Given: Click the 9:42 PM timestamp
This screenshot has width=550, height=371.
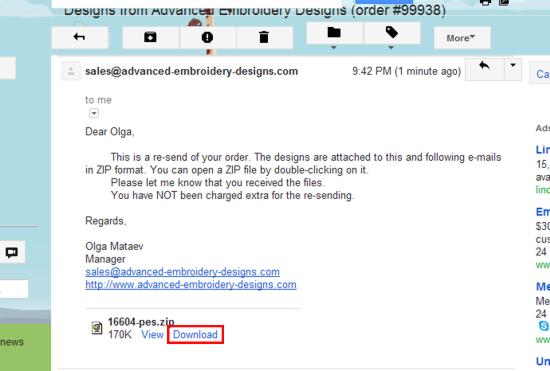Looking at the screenshot, I should tap(407, 71).
